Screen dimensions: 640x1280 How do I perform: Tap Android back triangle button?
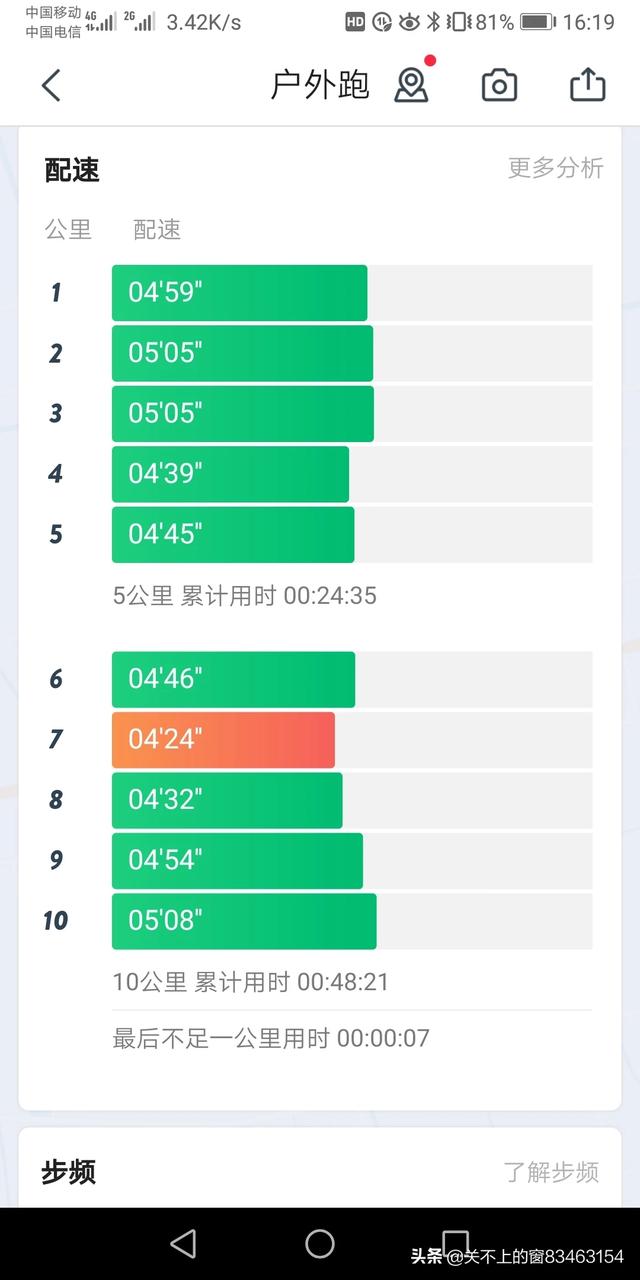click(183, 1243)
